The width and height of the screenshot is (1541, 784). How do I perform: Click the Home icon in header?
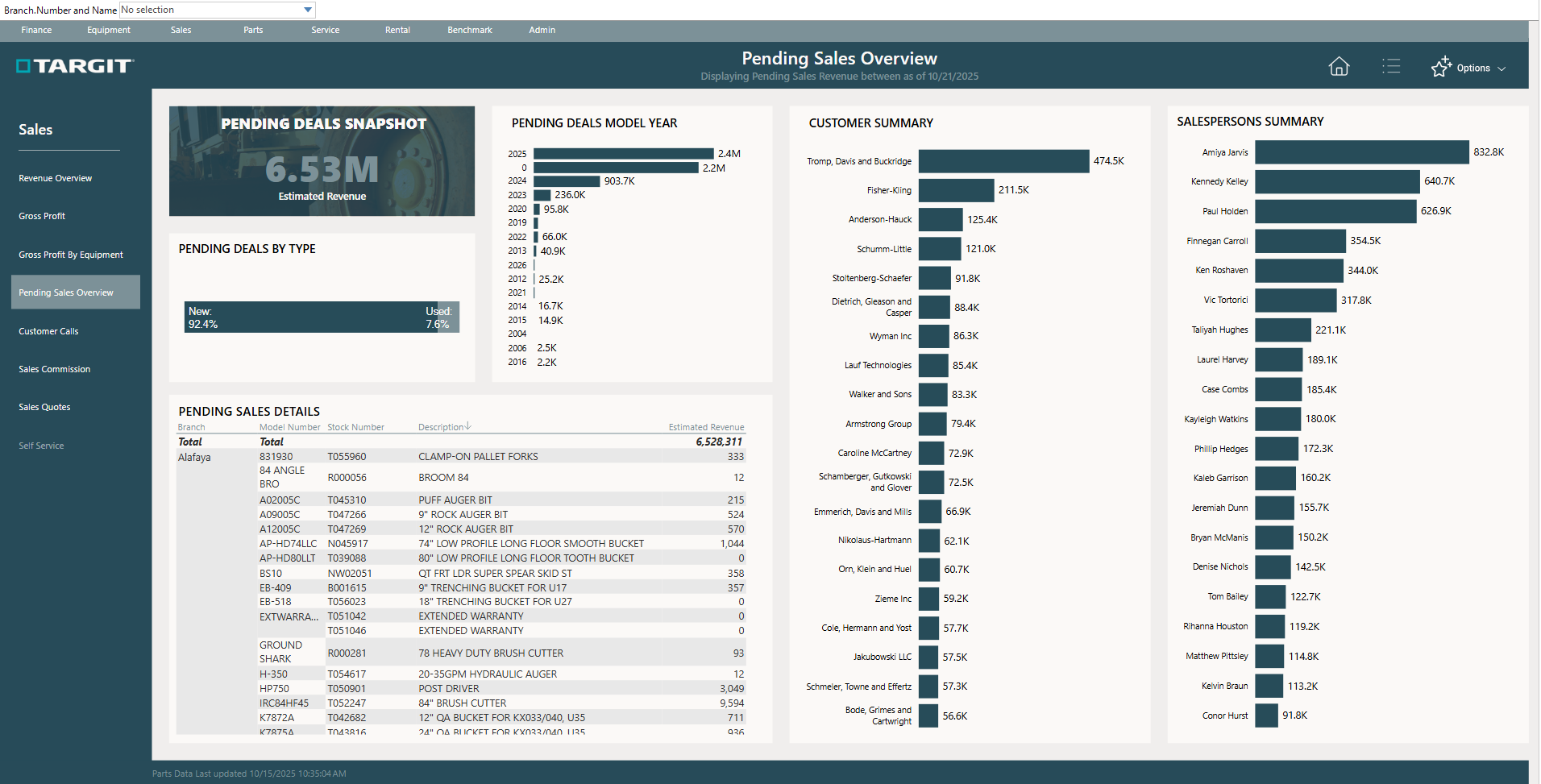[1338, 67]
